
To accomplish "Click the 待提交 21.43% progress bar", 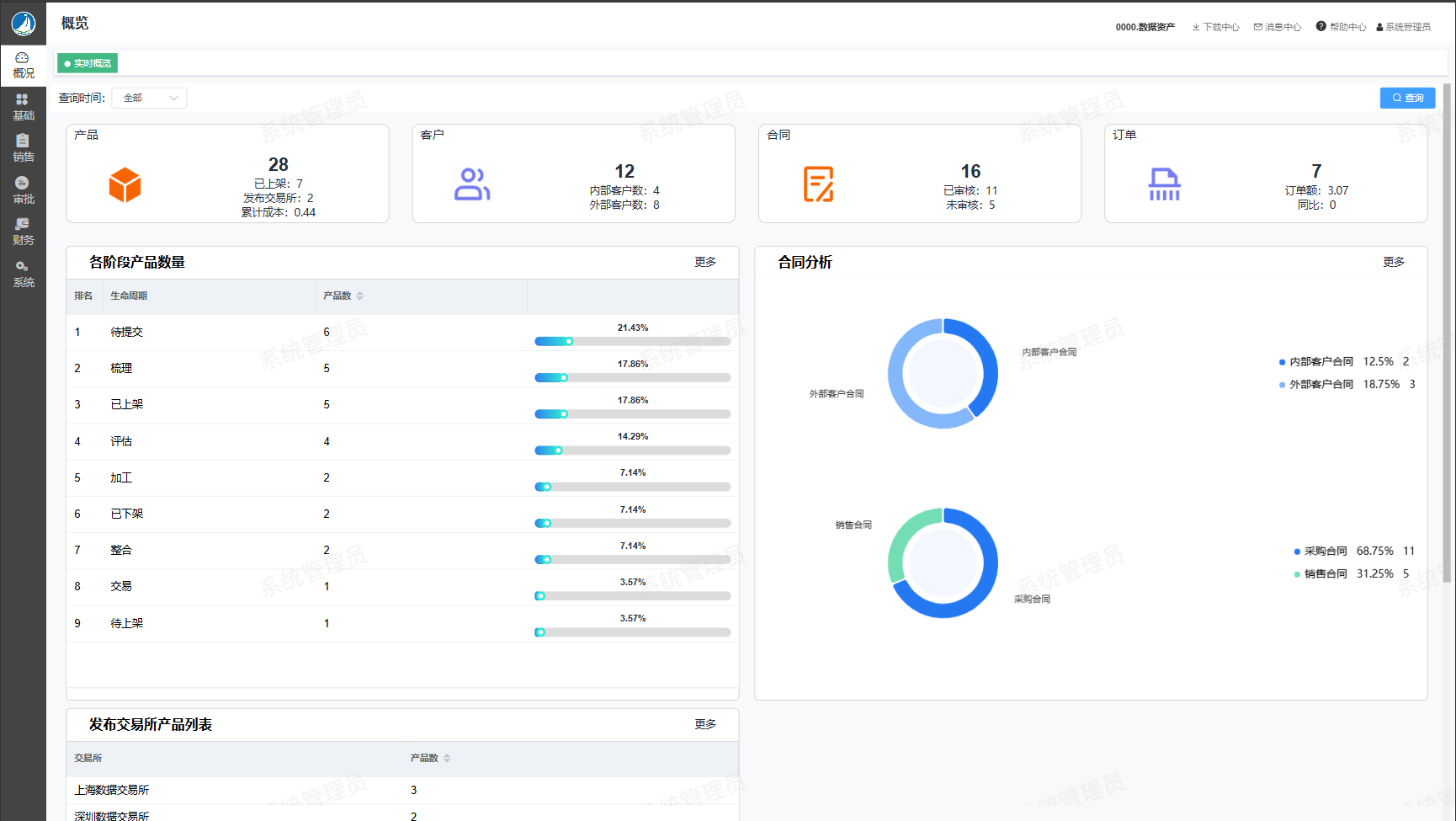I will (x=632, y=341).
